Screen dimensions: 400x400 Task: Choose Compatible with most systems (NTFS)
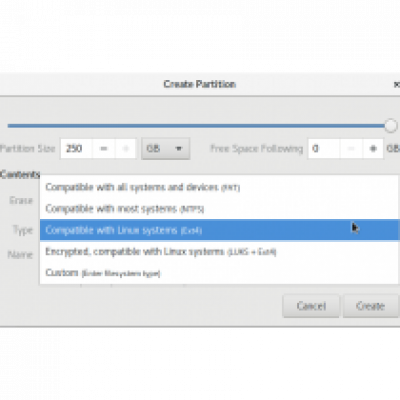219,209
